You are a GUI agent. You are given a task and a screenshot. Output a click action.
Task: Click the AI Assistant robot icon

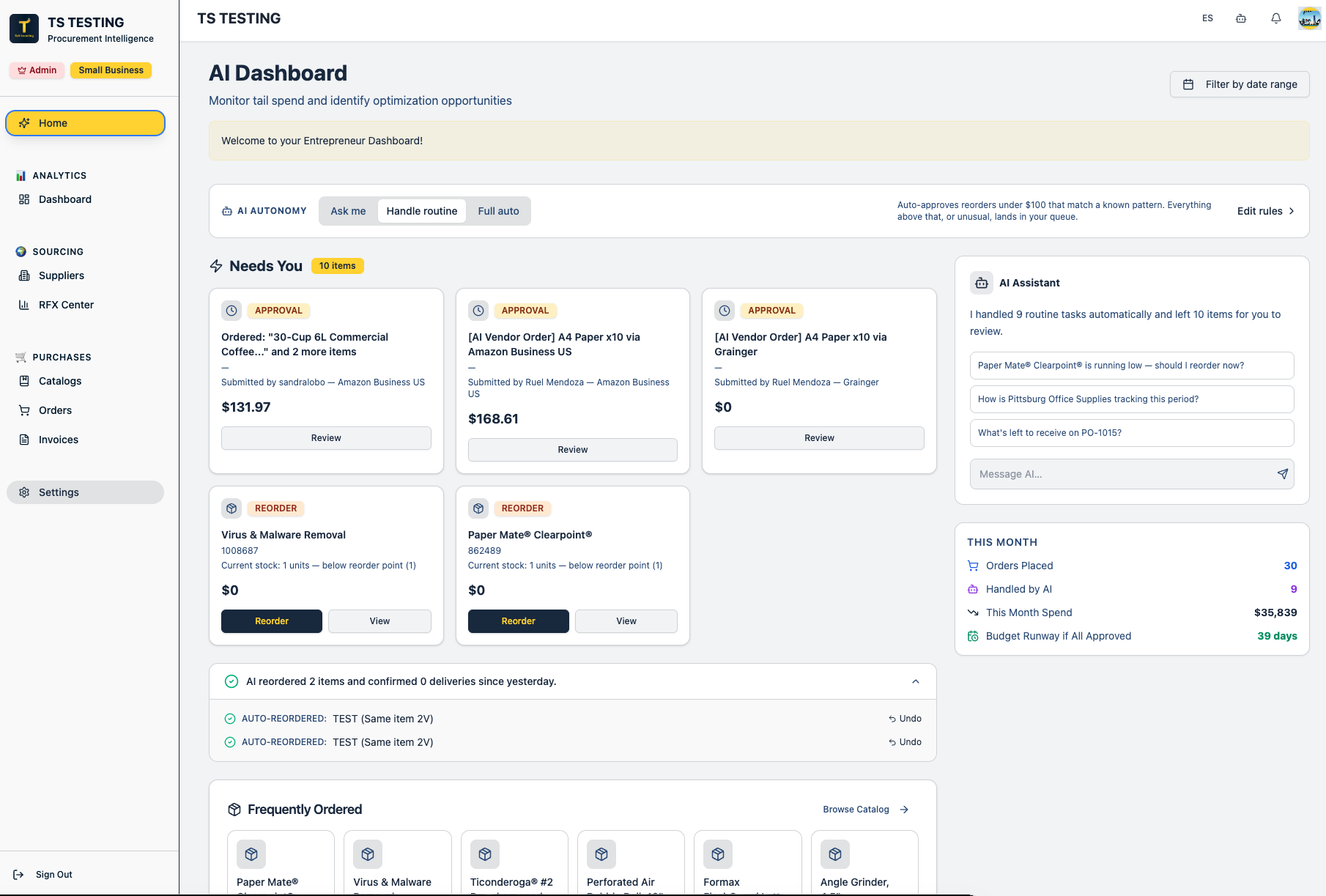[x=982, y=283]
